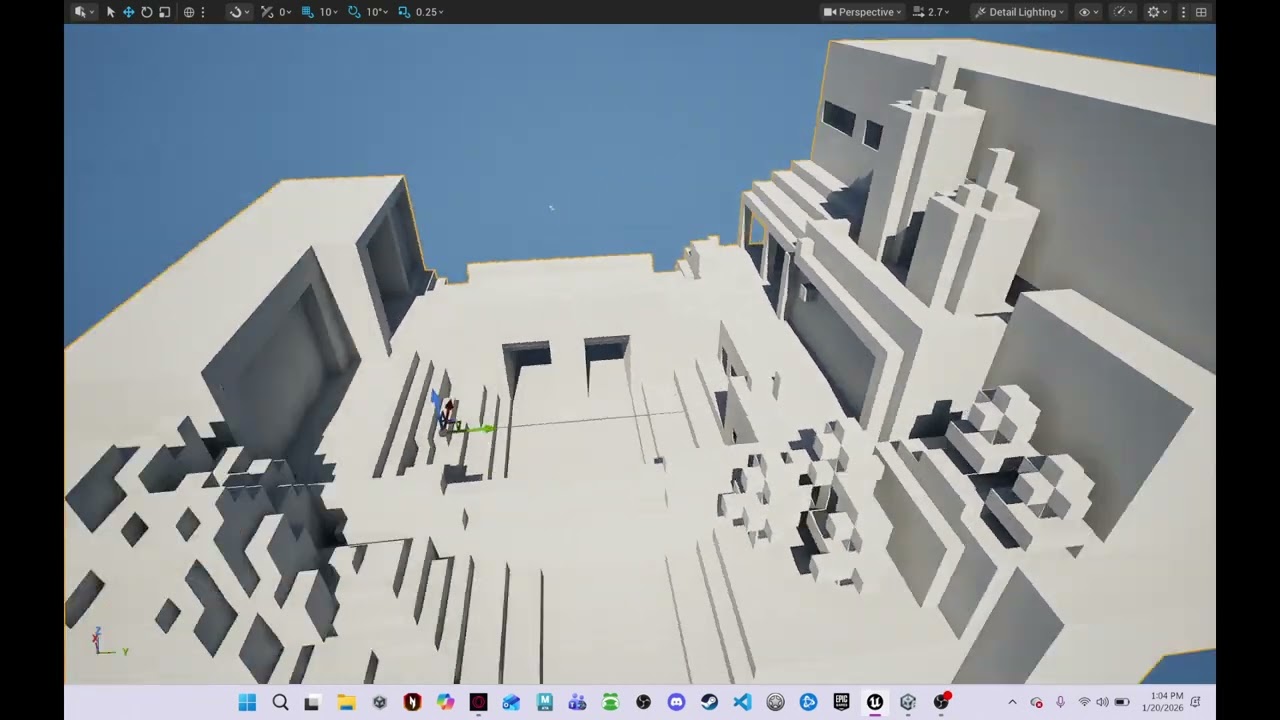Screen dimensions: 1280x720
Task: Open volume tray icon
Action: 1102,703
